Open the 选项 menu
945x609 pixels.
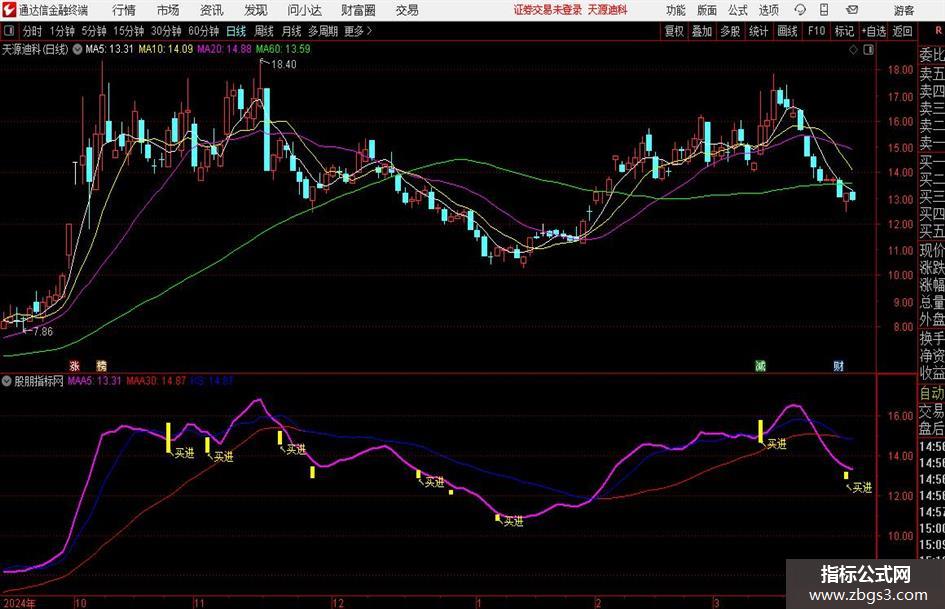click(x=768, y=10)
